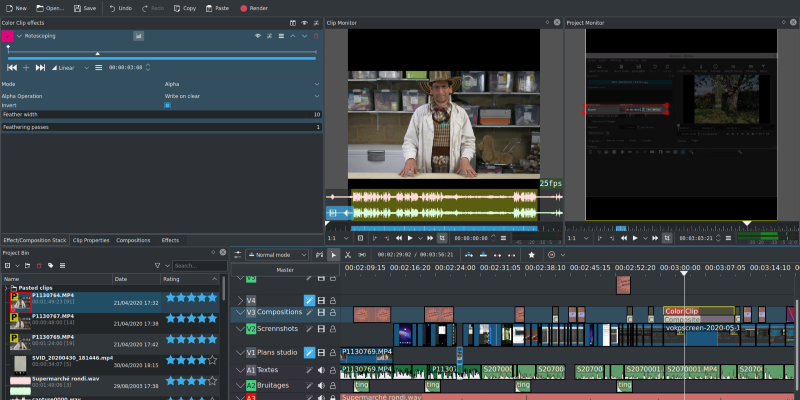Open the Effects tab

tap(171, 240)
